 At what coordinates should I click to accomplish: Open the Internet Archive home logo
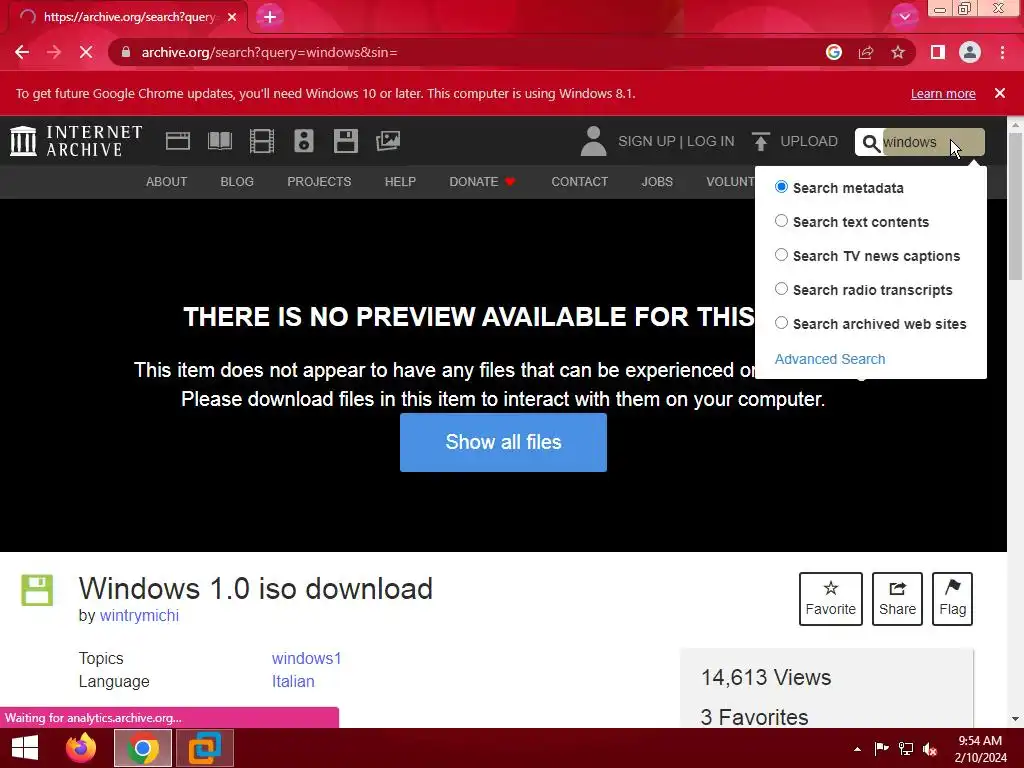pos(76,141)
